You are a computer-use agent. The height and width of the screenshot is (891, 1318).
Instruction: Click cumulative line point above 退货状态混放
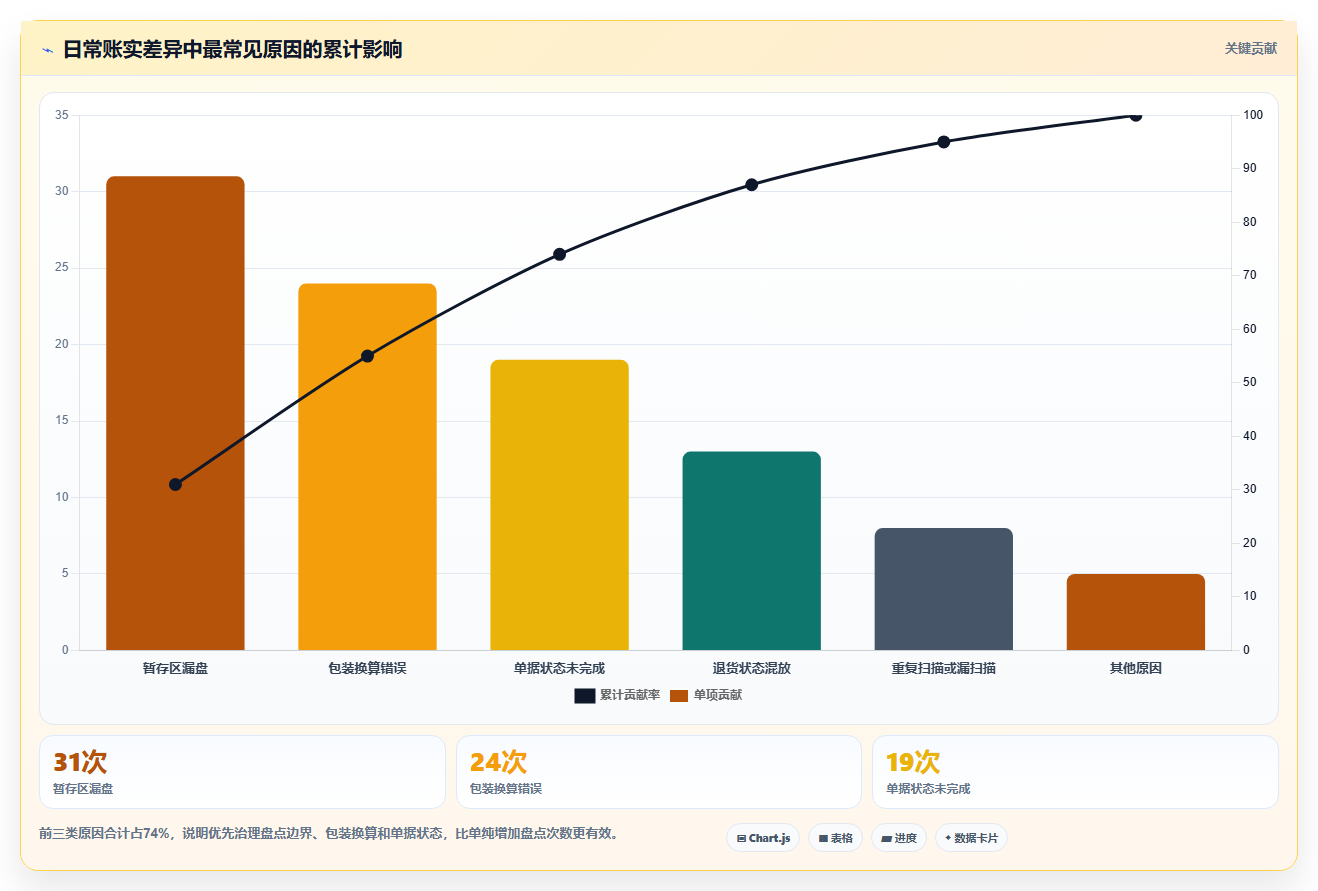(x=752, y=185)
